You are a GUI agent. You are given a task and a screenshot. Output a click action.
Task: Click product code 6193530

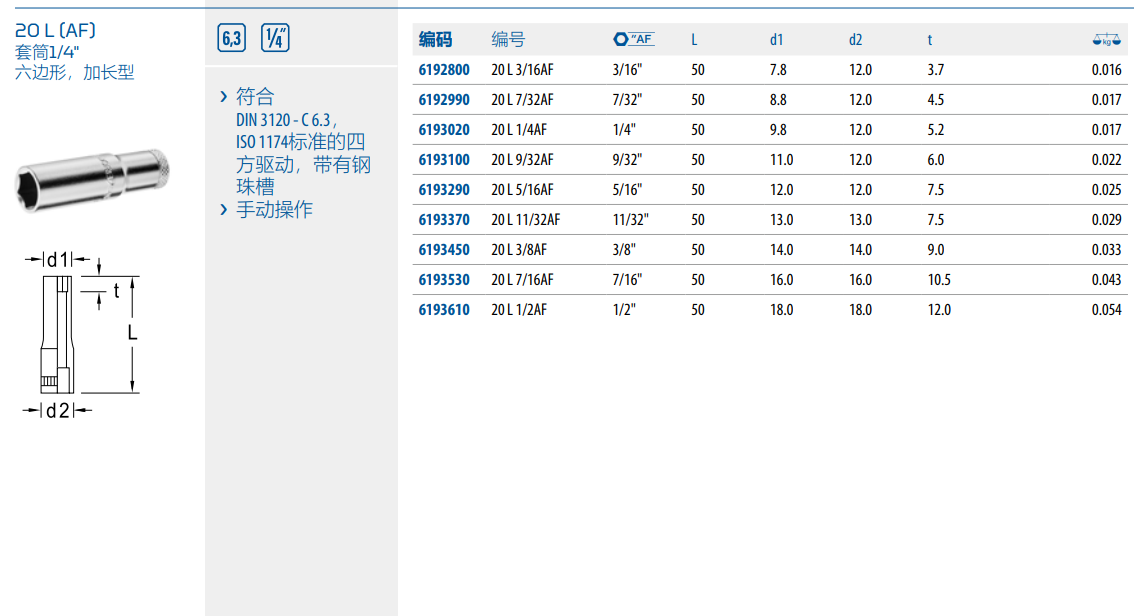point(443,280)
